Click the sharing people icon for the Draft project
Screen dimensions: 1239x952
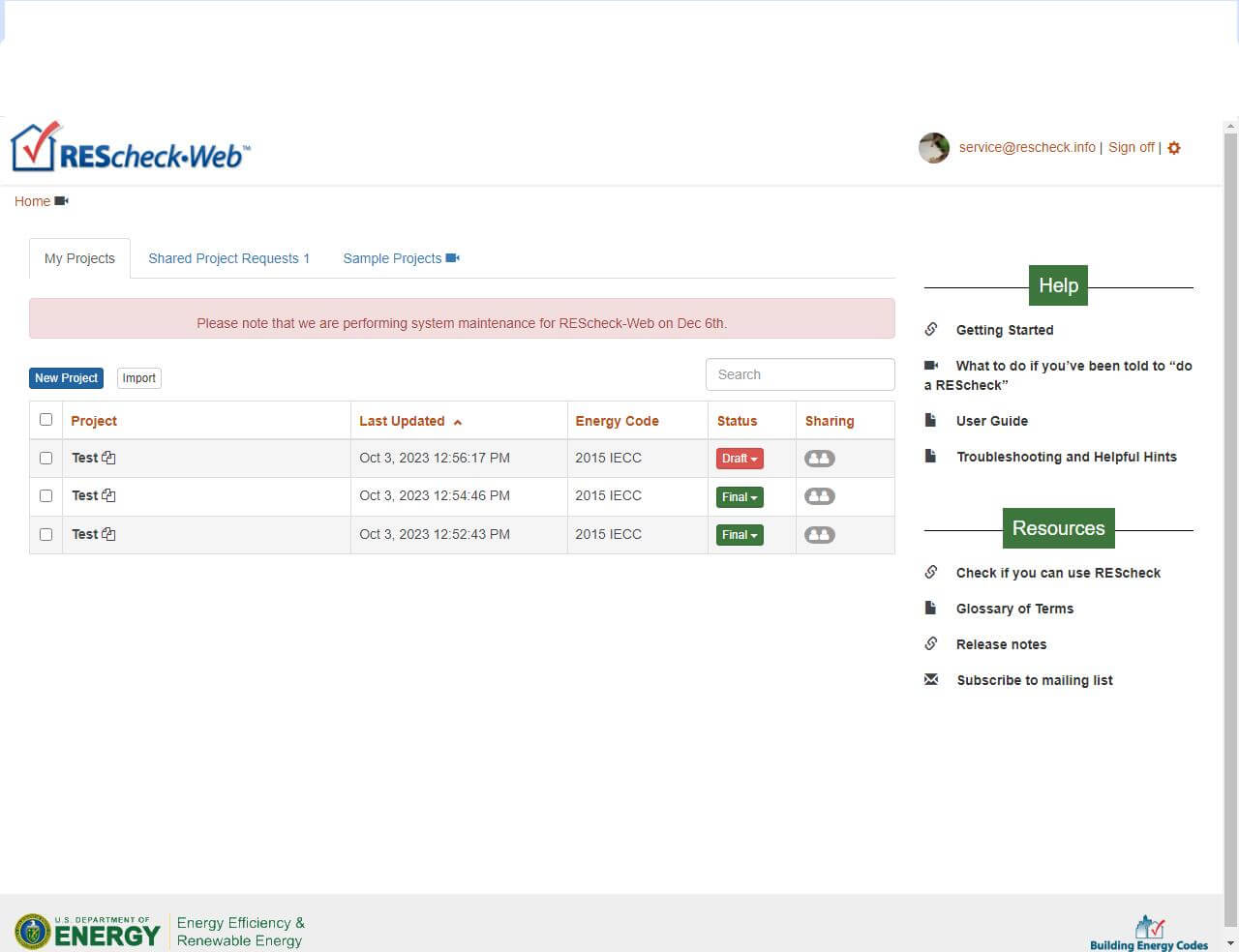coord(819,459)
